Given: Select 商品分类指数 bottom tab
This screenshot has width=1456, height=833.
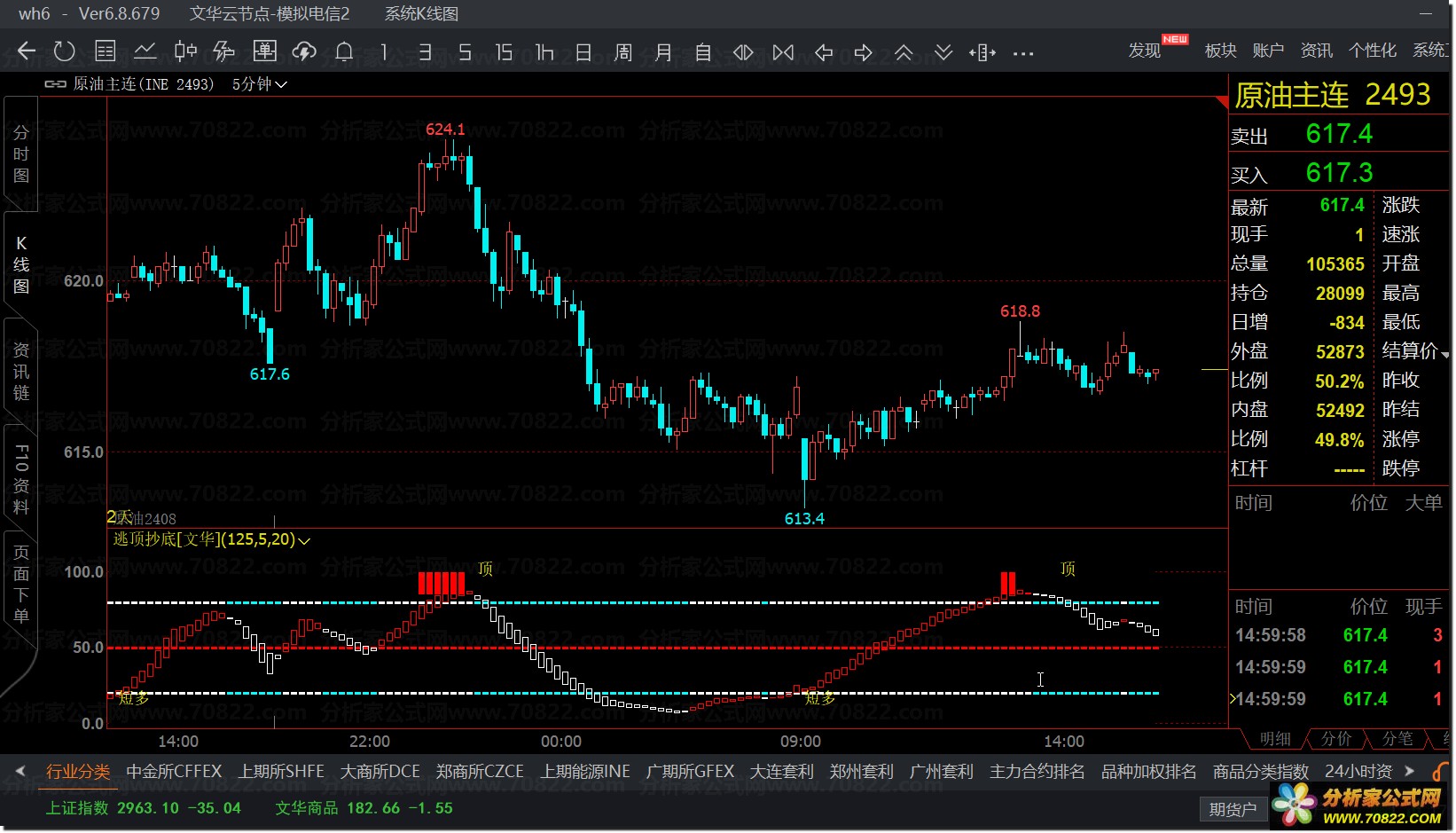Looking at the screenshot, I should pyautogui.click(x=1260, y=772).
